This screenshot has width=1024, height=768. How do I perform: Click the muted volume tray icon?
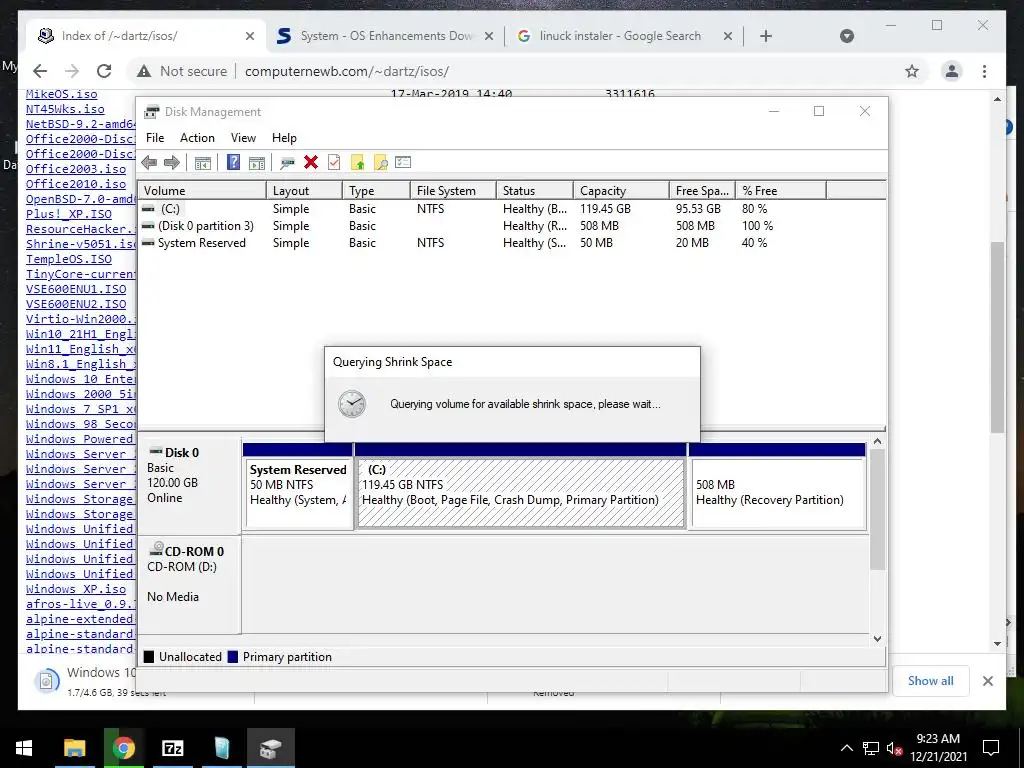click(894, 748)
